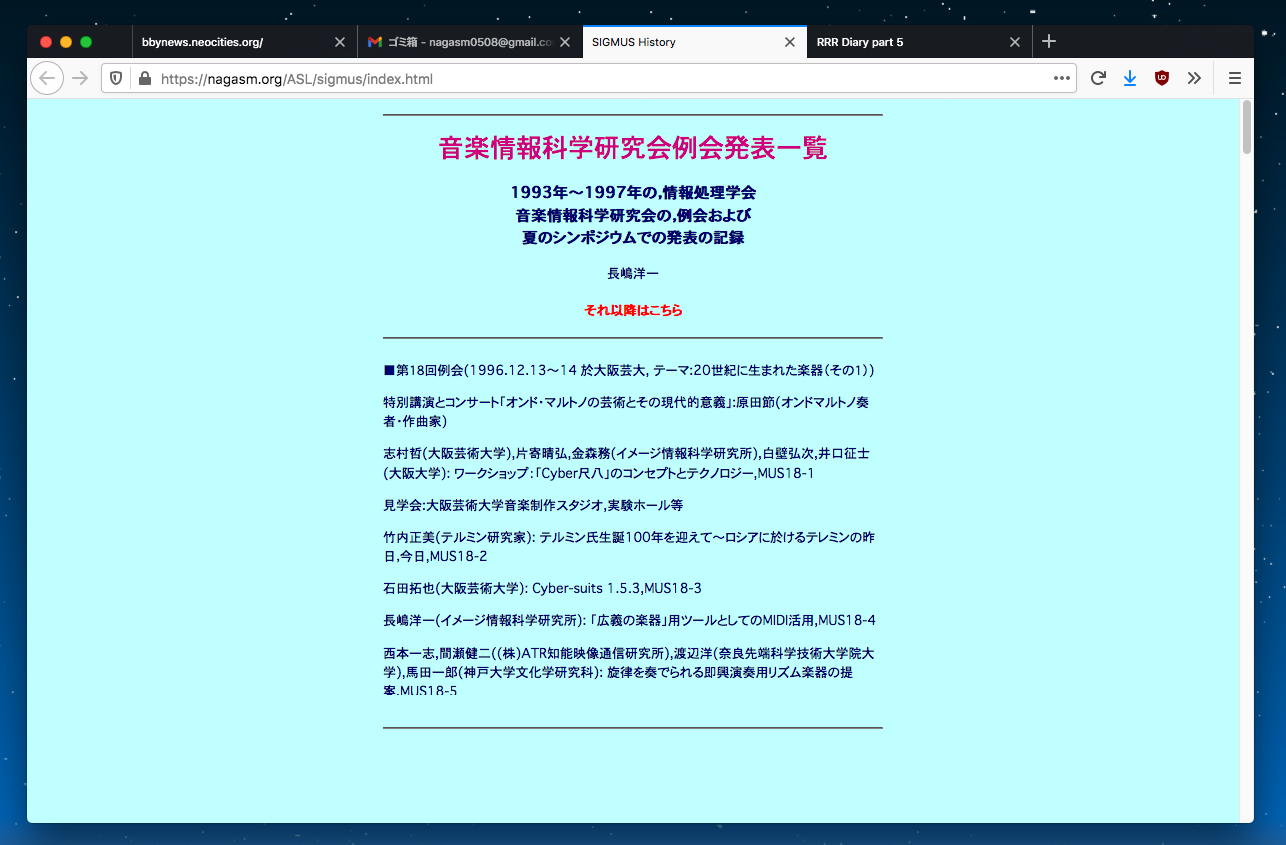Image resolution: width=1286 pixels, height=845 pixels.
Task: Close the browser window with red button
Action: [46, 42]
